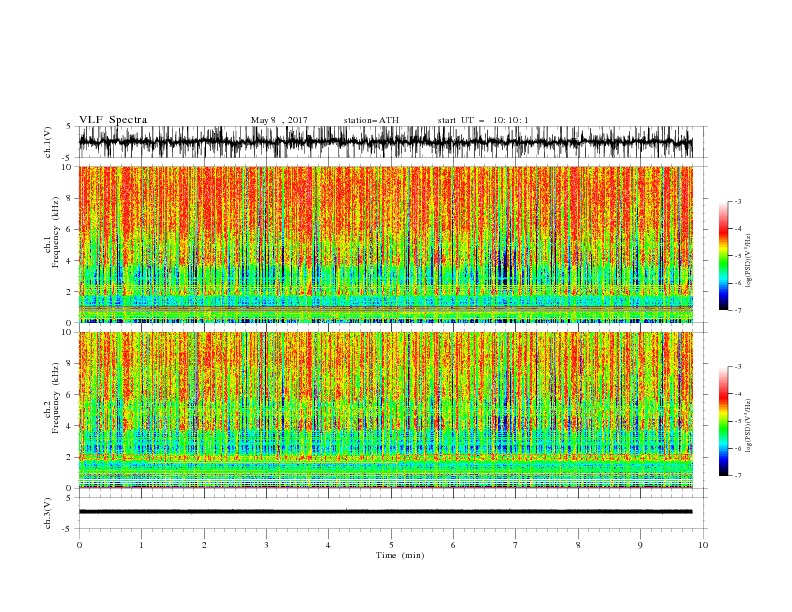Click the ch.2 "Frequency (kHz)" axis label
The image size is (792, 612).
(x=55, y=398)
